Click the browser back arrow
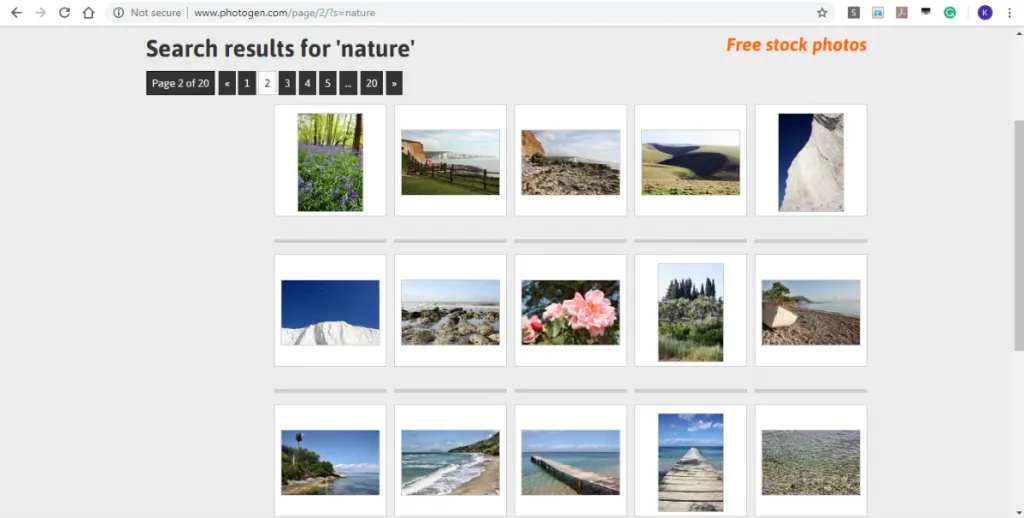This screenshot has width=1024, height=518. (16, 12)
